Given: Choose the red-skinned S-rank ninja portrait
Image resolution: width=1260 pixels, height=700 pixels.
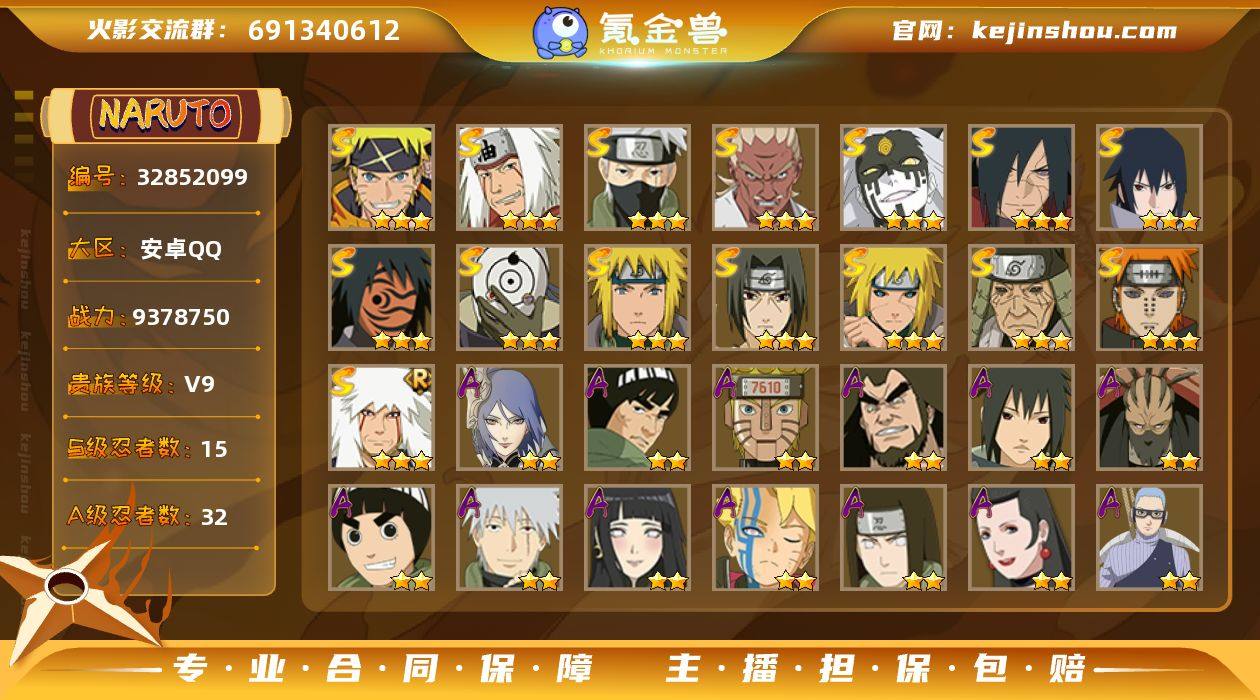Looking at the screenshot, I should (765, 178).
